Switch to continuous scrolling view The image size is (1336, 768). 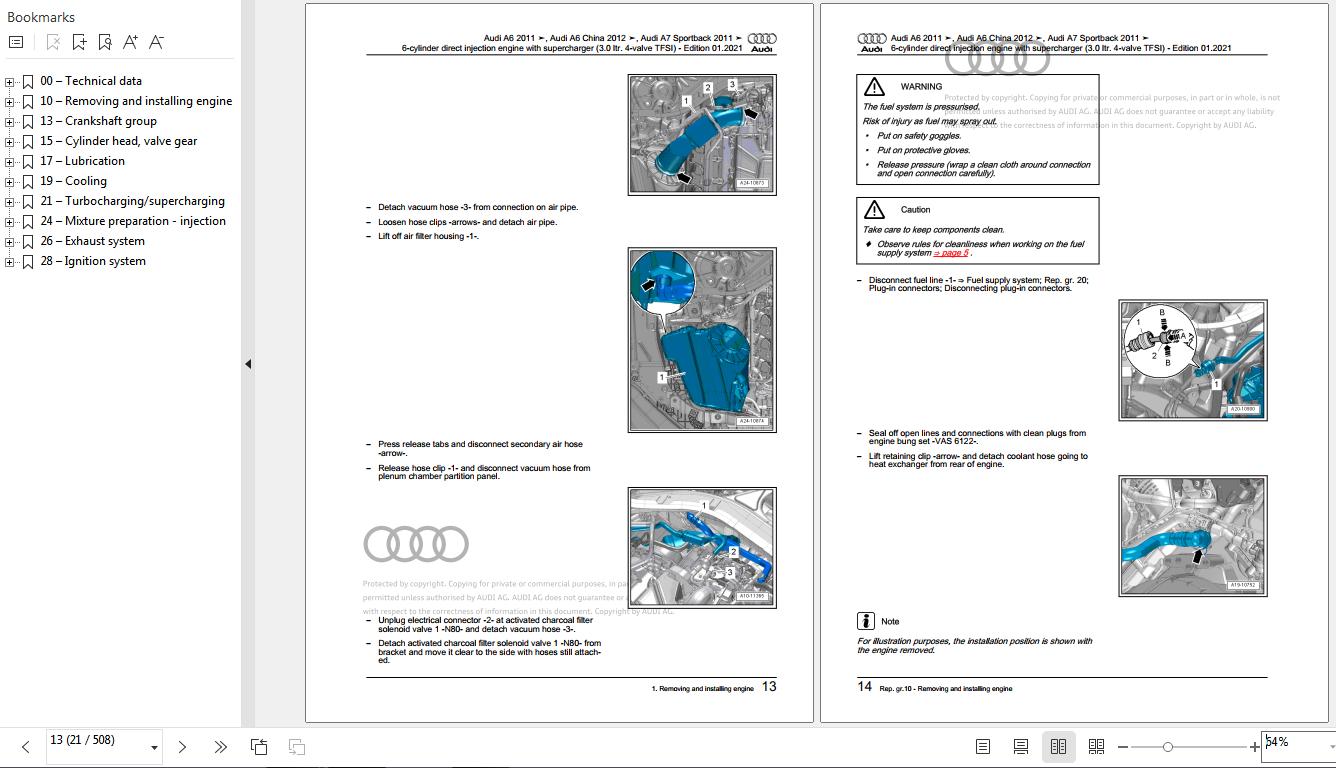pos(1021,747)
